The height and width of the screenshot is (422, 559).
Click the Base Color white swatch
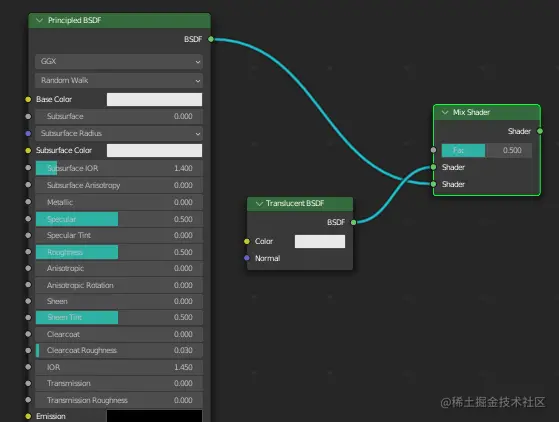[x=154, y=99]
